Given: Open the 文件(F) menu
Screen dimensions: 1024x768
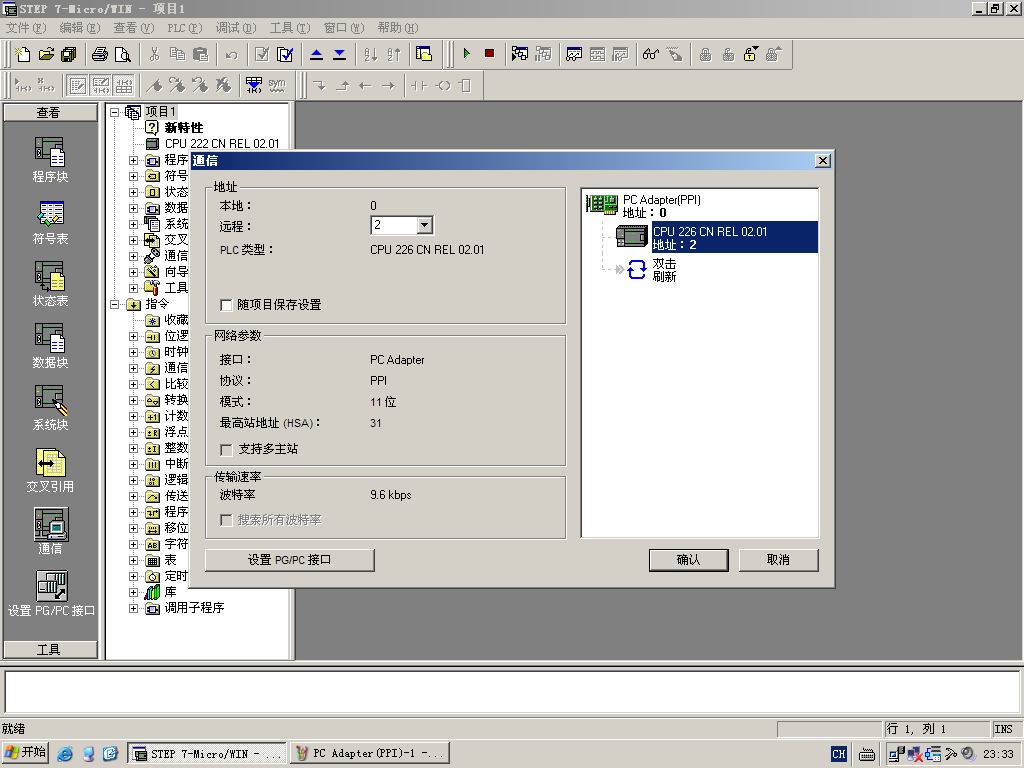Looking at the screenshot, I should pos(26,27).
